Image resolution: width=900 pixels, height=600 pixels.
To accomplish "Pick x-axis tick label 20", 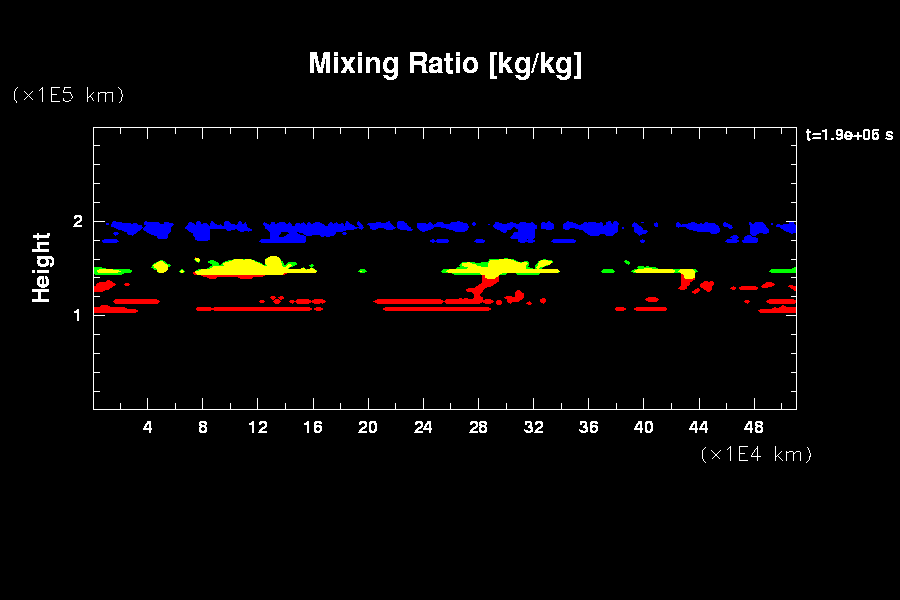I will tap(368, 428).
